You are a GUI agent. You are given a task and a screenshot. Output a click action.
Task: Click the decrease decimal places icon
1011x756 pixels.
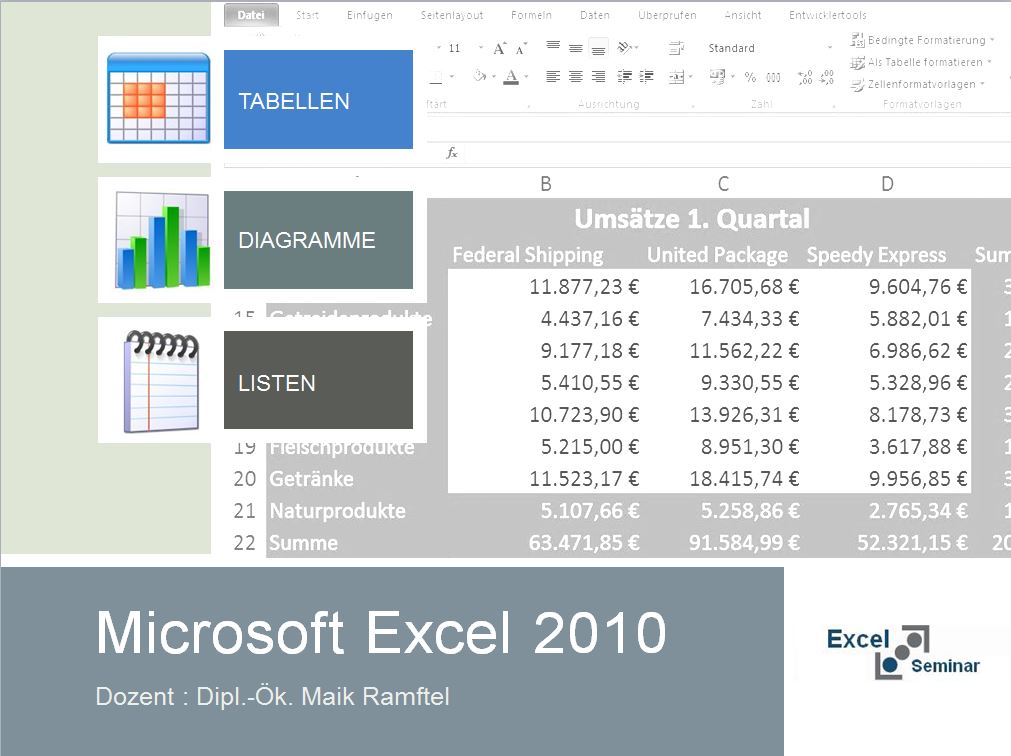pos(827,78)
